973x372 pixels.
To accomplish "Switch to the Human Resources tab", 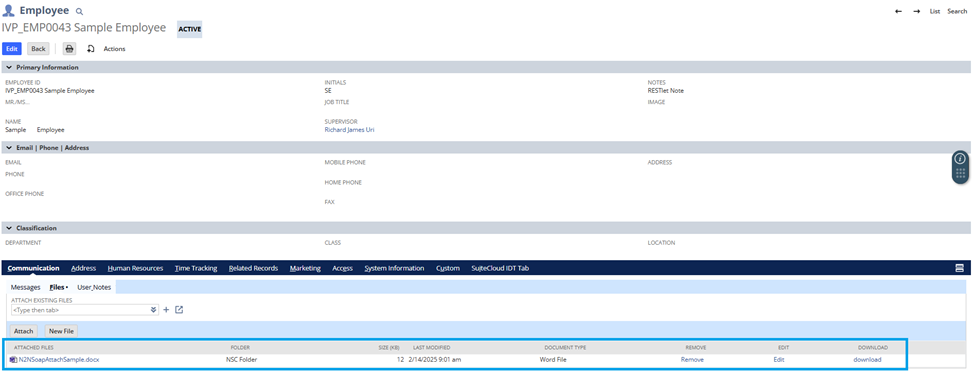I will pos(135,268).
